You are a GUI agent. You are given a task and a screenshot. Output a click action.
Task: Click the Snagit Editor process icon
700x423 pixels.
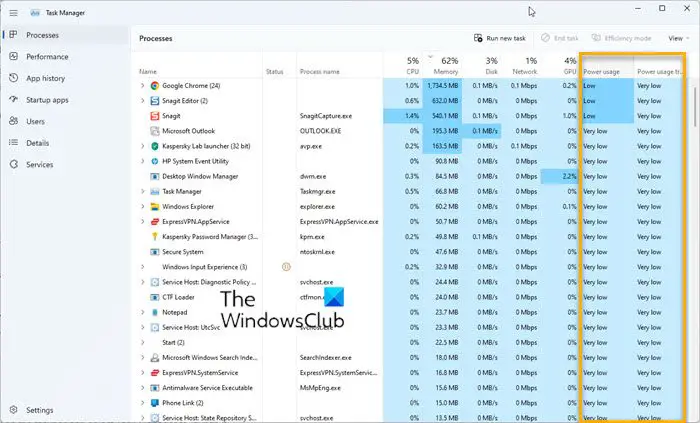pyautogui.click(x=154, y=101)
